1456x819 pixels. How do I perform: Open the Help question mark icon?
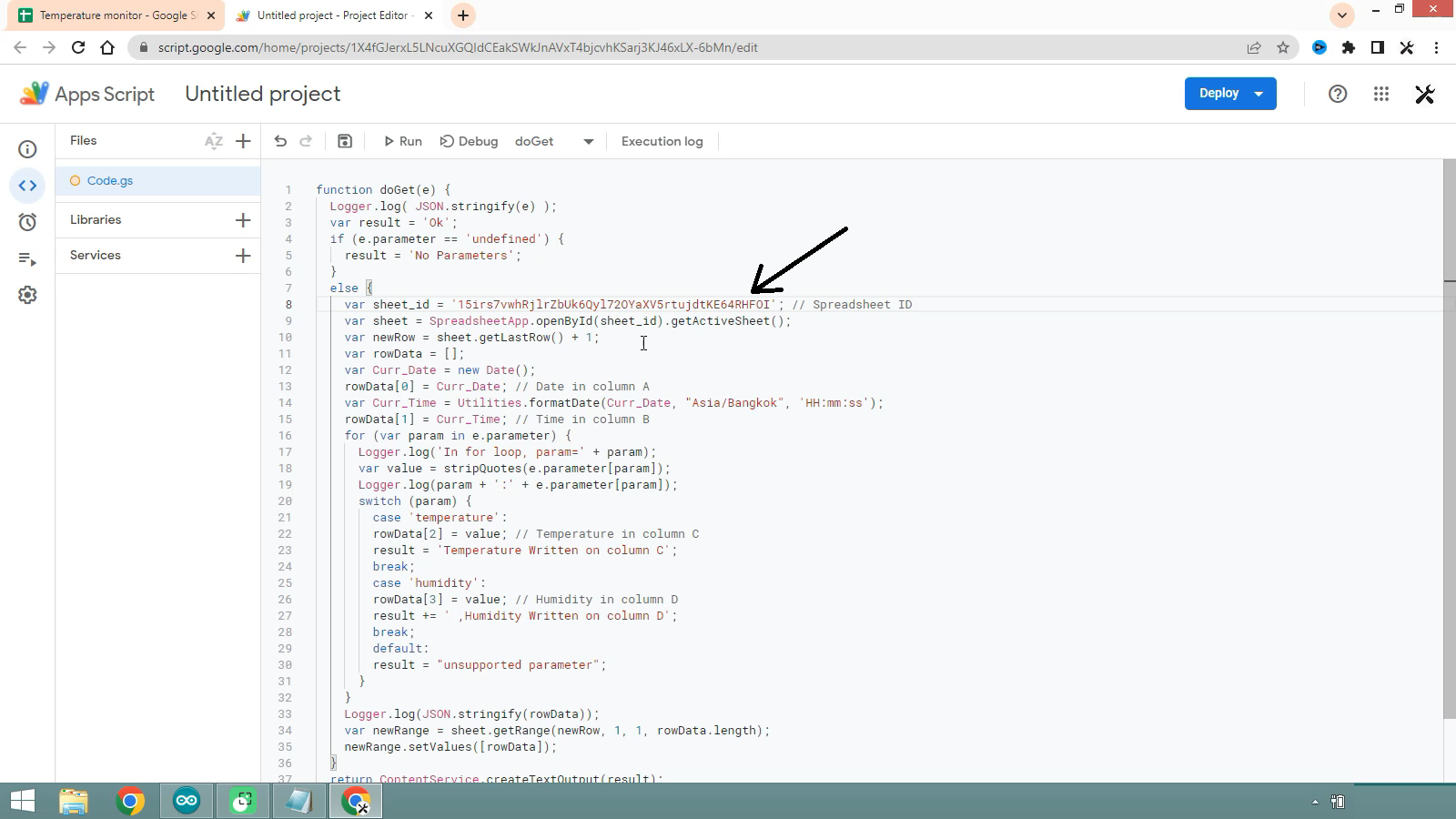[x=1338, y=94]
